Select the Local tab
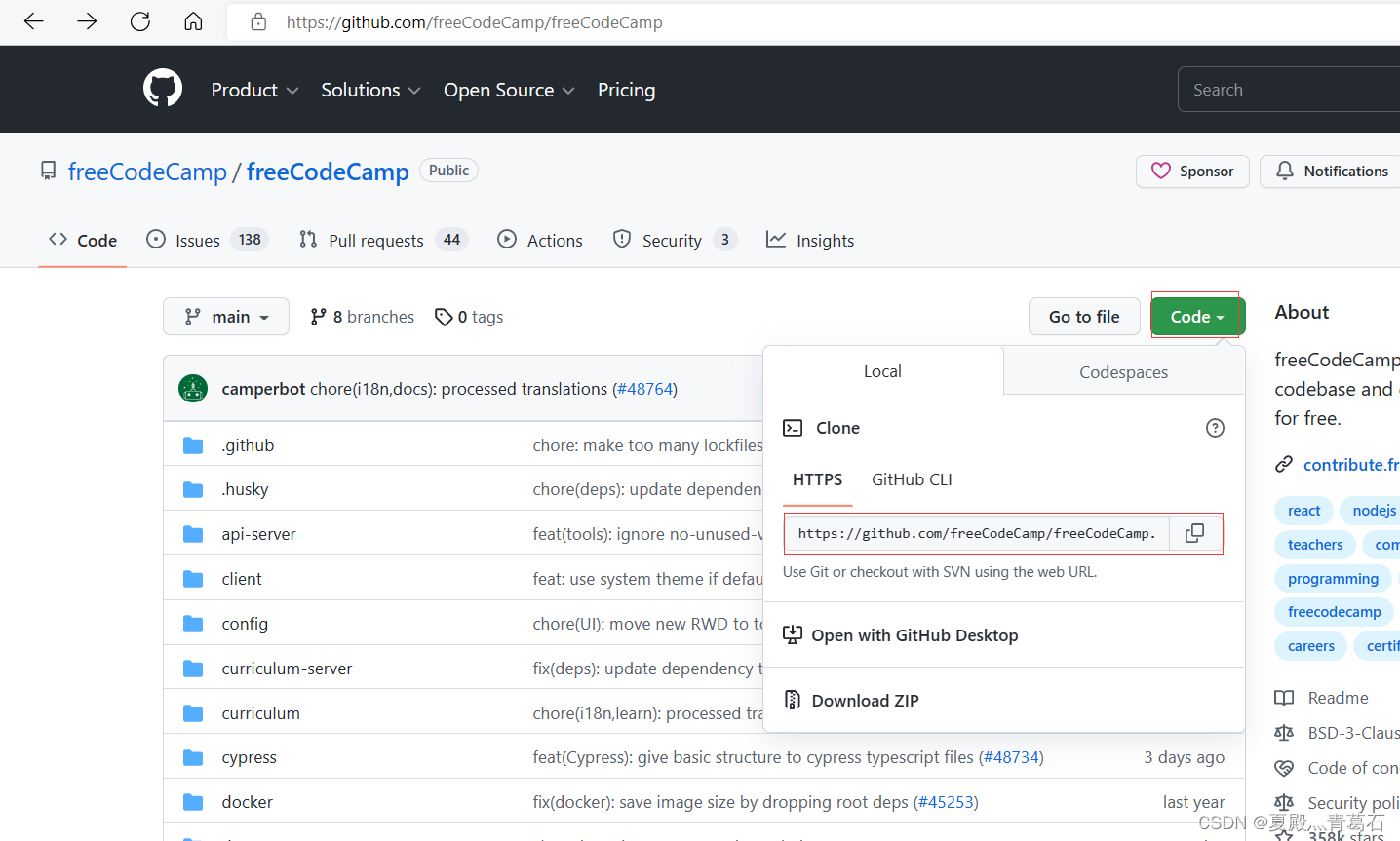The height and width of the screenshot is (841, 1400). click(882, 371)
